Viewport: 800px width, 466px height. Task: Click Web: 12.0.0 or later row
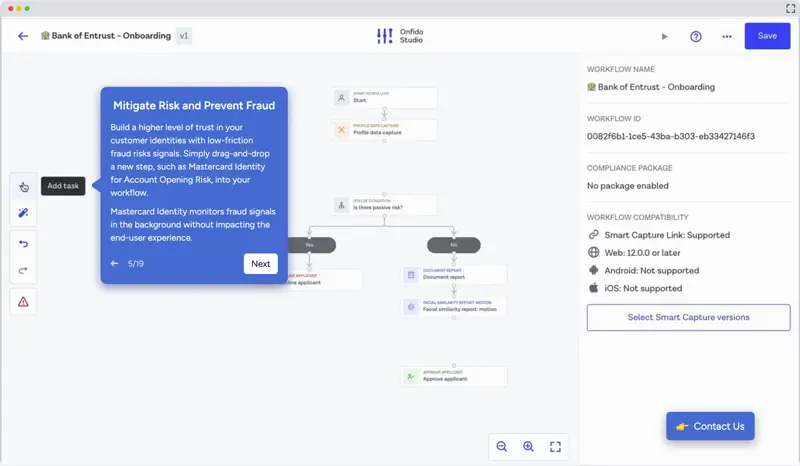point(634,253)
